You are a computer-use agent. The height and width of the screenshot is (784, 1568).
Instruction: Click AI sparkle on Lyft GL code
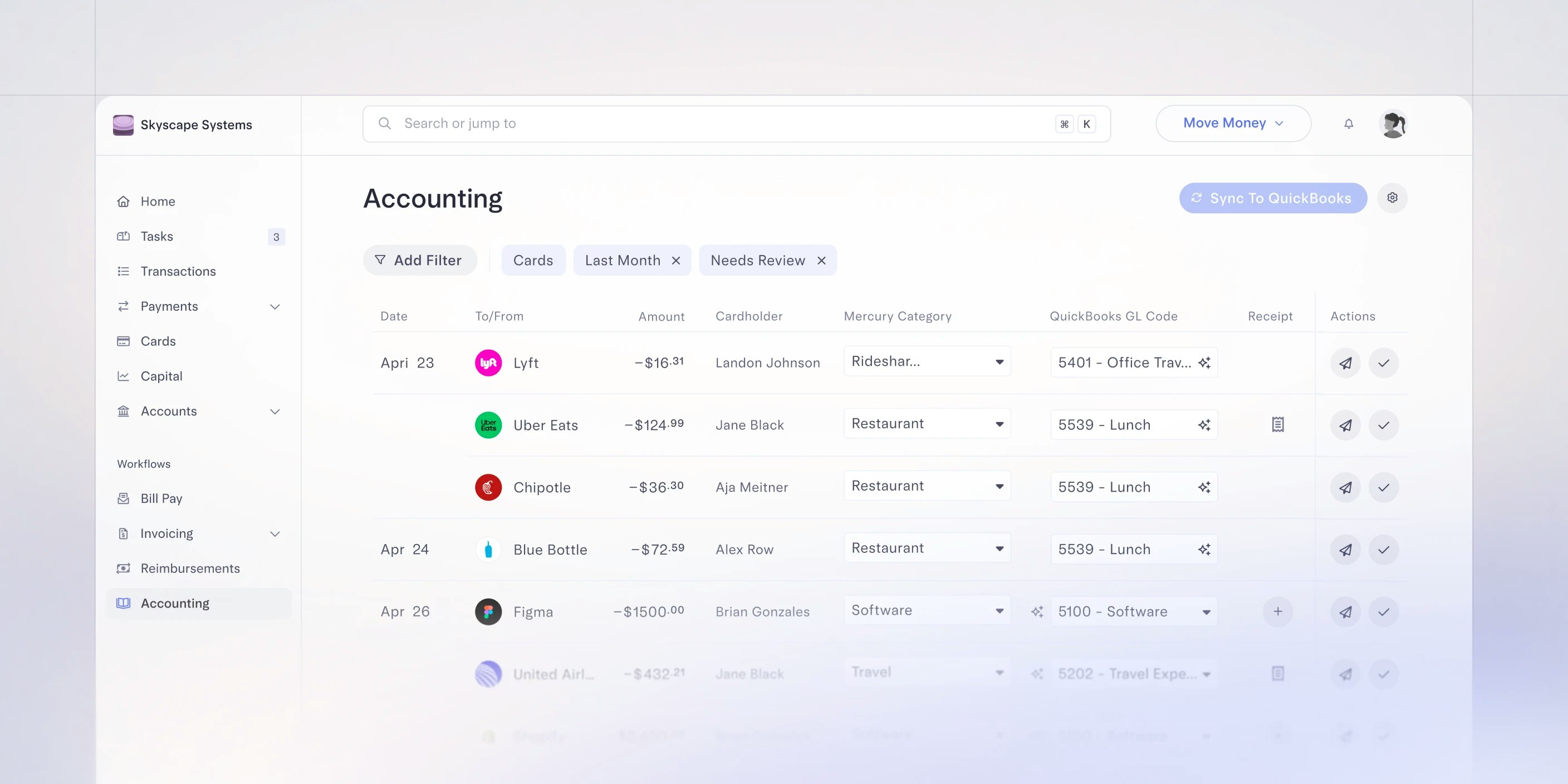click(x=1204, y=363)
